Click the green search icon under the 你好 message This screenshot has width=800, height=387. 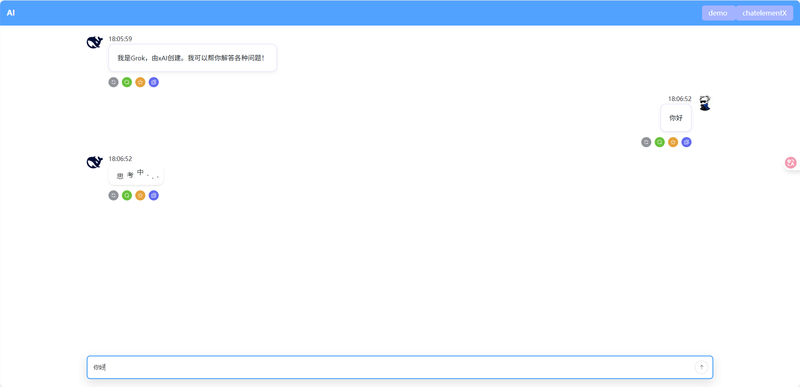660,142
